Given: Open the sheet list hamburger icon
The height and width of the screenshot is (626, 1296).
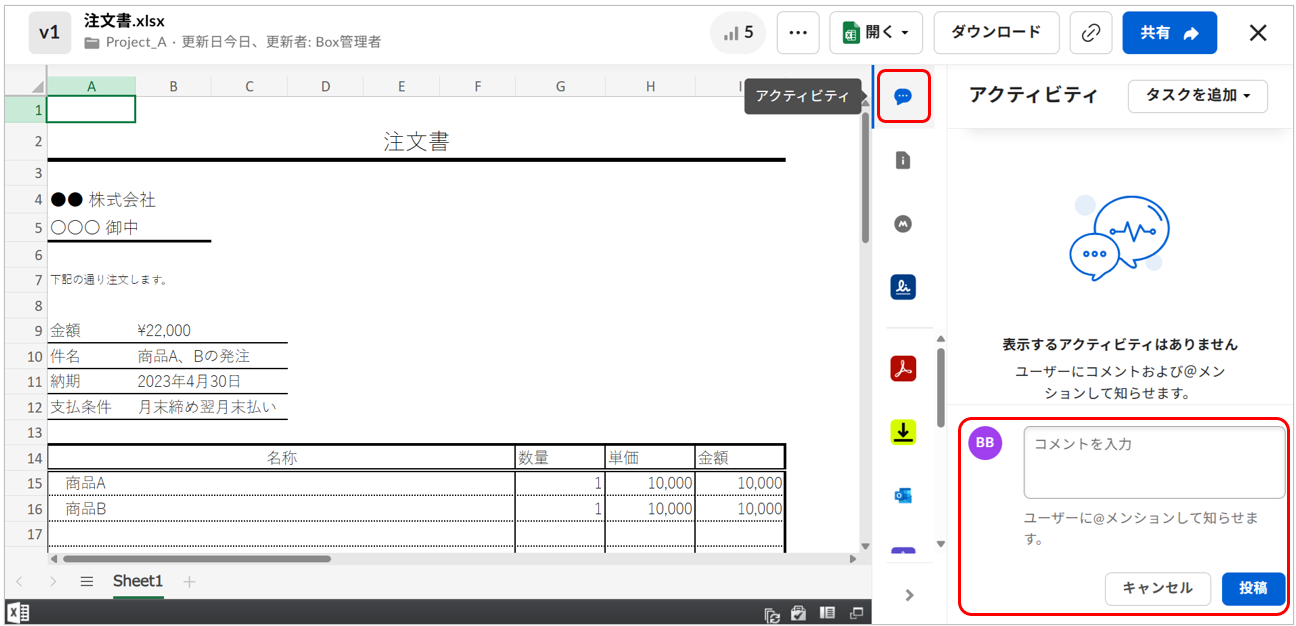Looking at the screenshot, I should 87,581.
